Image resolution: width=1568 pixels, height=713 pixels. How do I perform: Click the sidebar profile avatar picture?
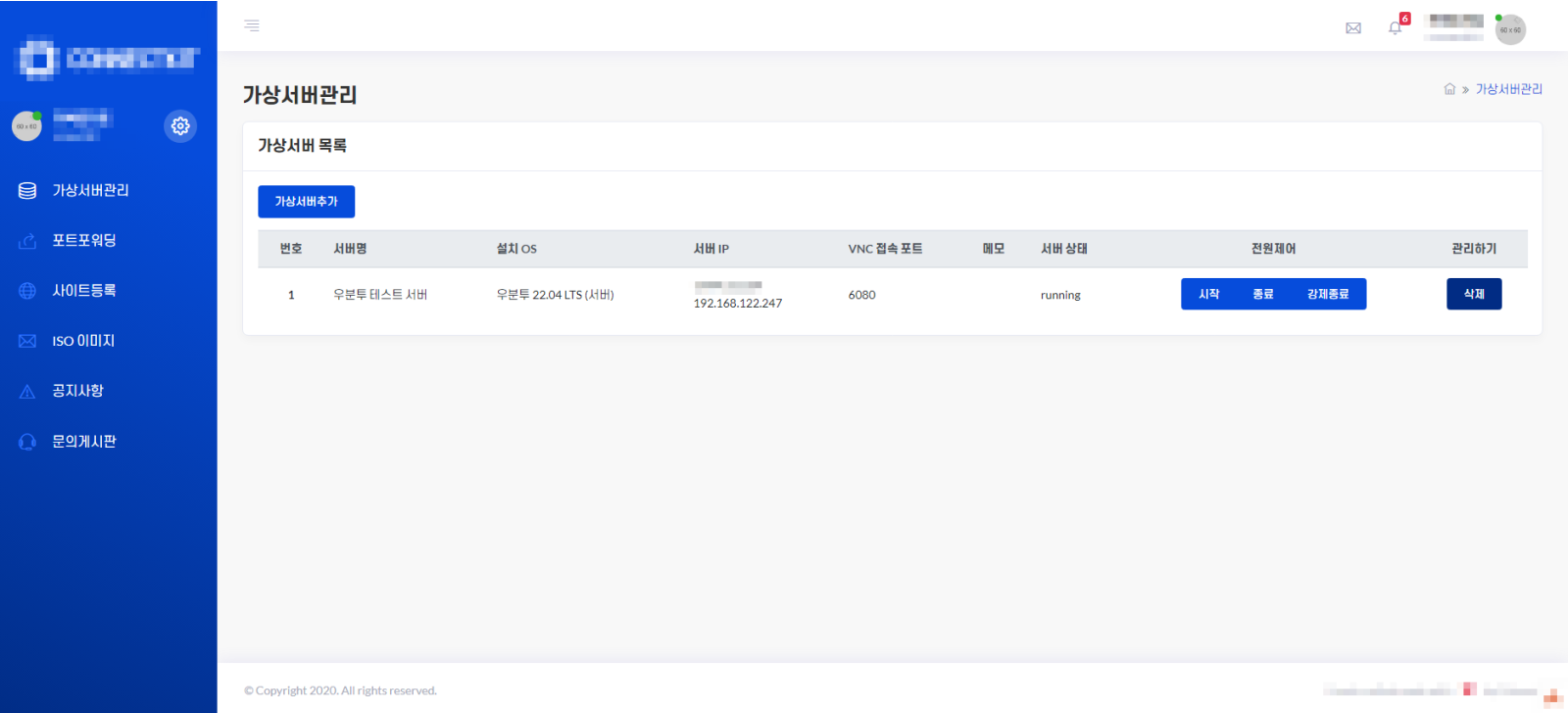26,126
